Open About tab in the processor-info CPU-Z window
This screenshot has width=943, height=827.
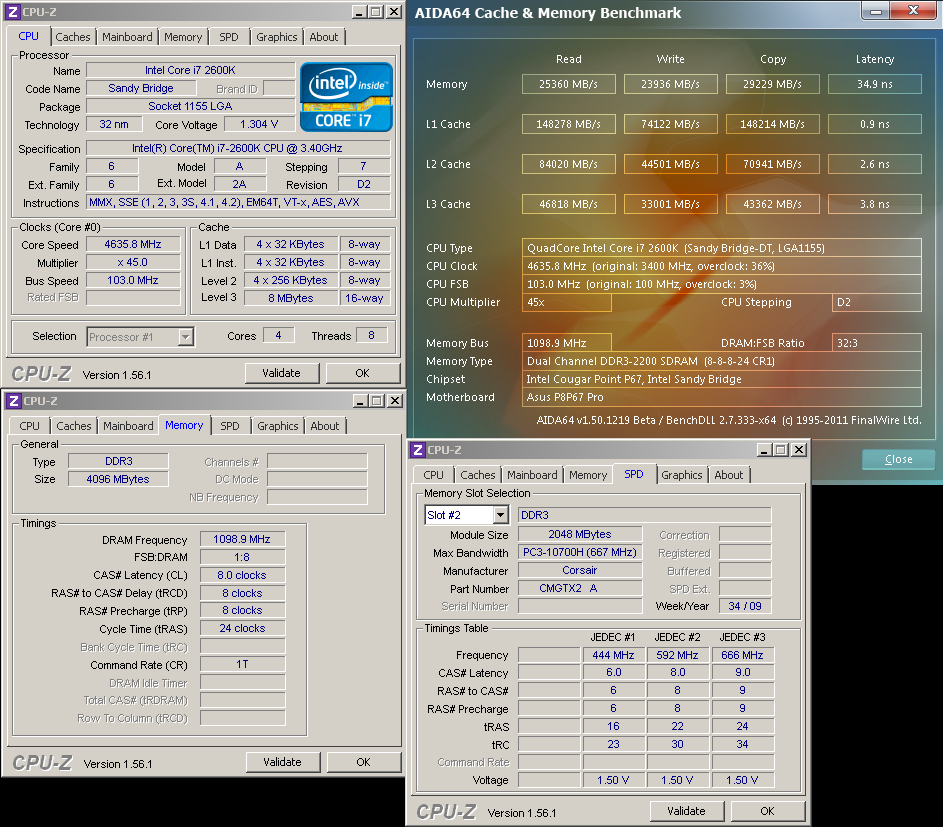(x=324, y=37)
